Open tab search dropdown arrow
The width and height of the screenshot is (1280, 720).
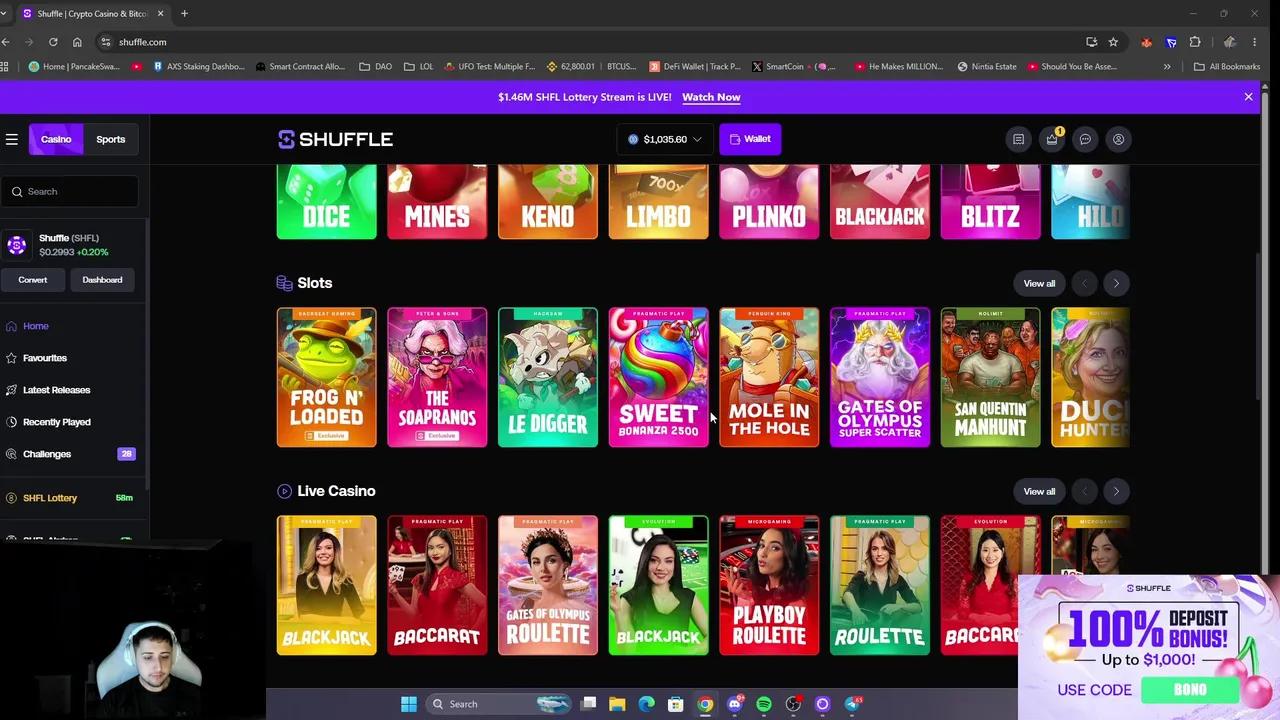pos(4,13)
